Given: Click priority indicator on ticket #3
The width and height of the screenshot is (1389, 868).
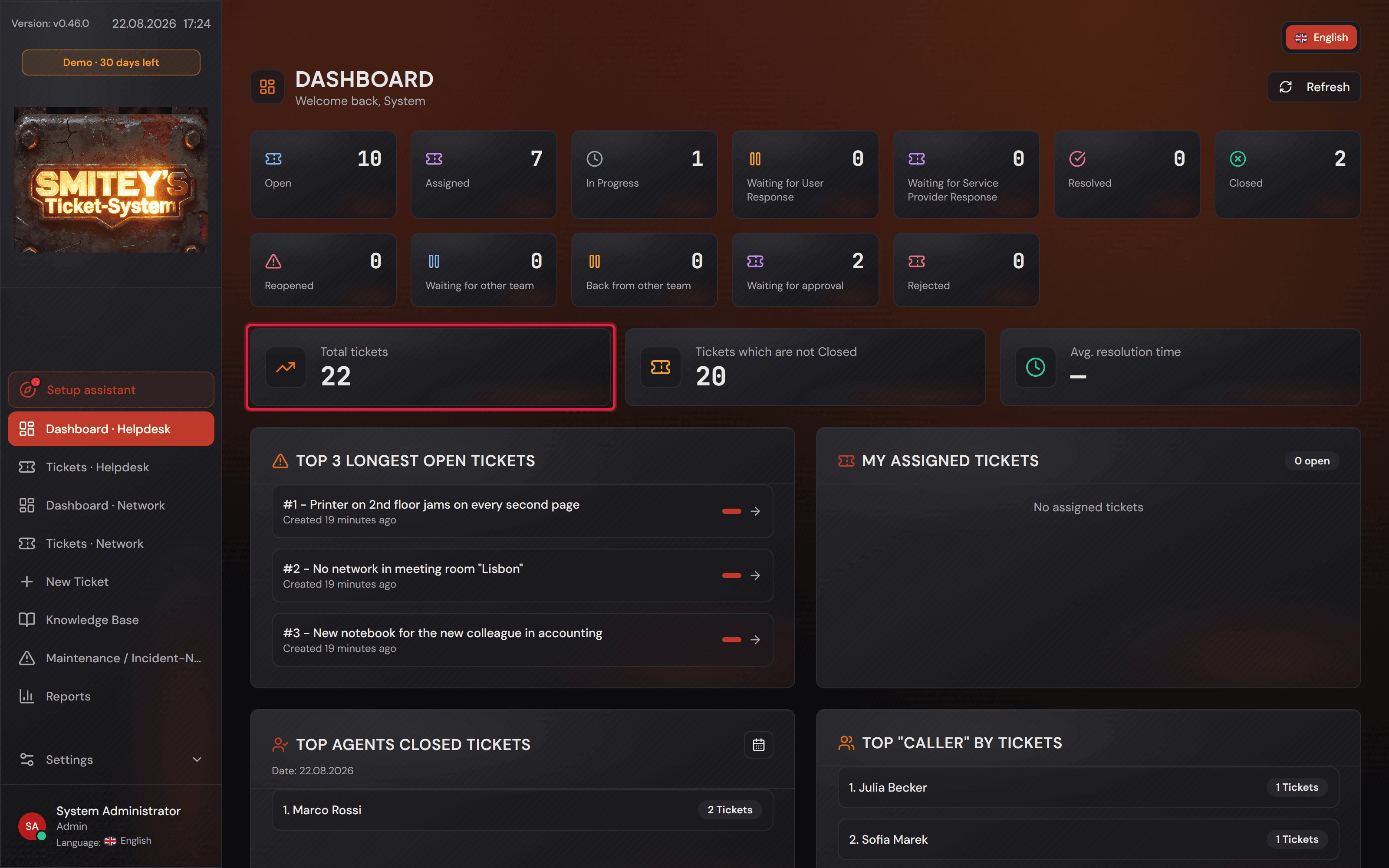Looking at the screenshot, I should coord(731,640).
